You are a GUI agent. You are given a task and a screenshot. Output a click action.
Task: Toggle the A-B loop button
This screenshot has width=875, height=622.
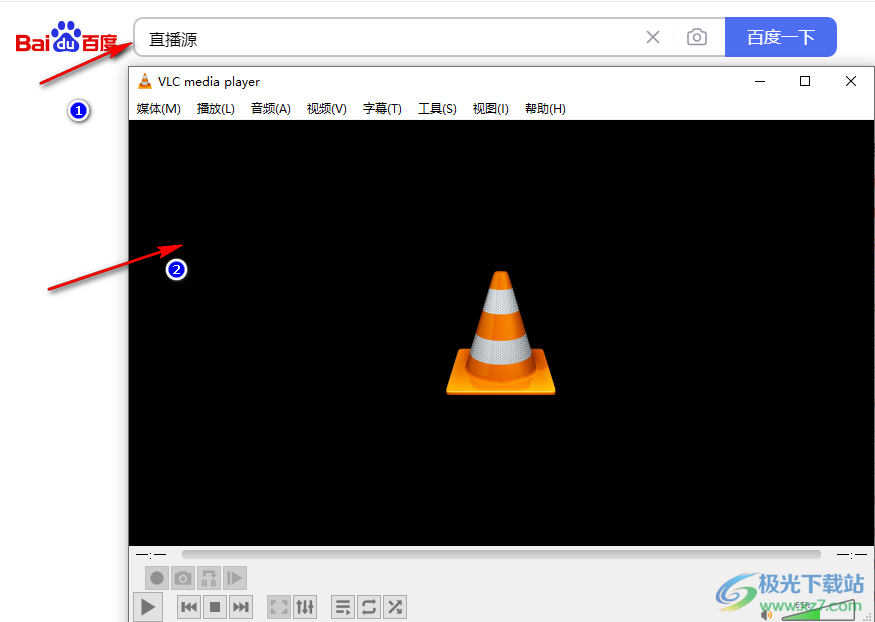(x=209, y=578)
